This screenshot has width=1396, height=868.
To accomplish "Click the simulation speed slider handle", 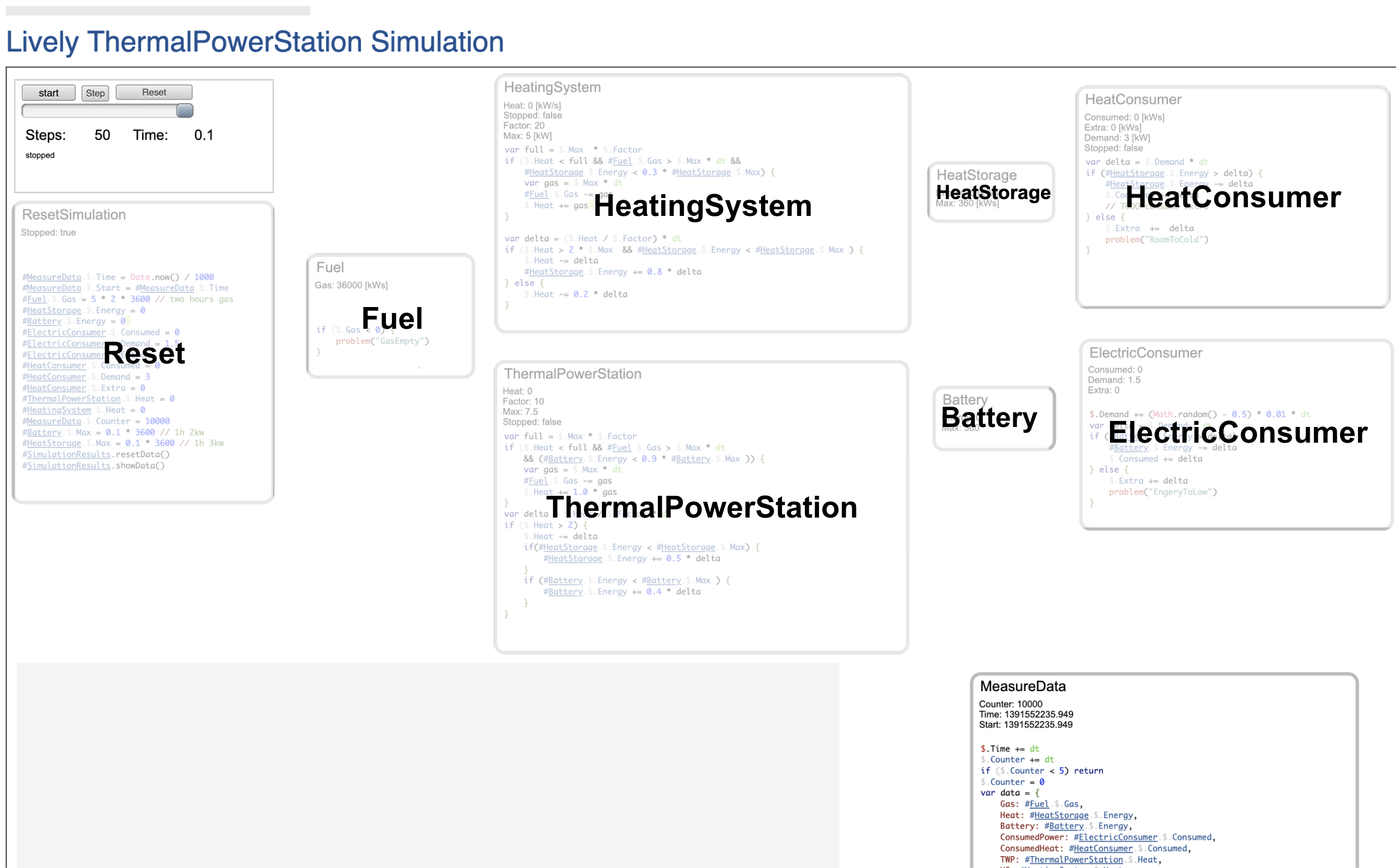I will 185,111.
